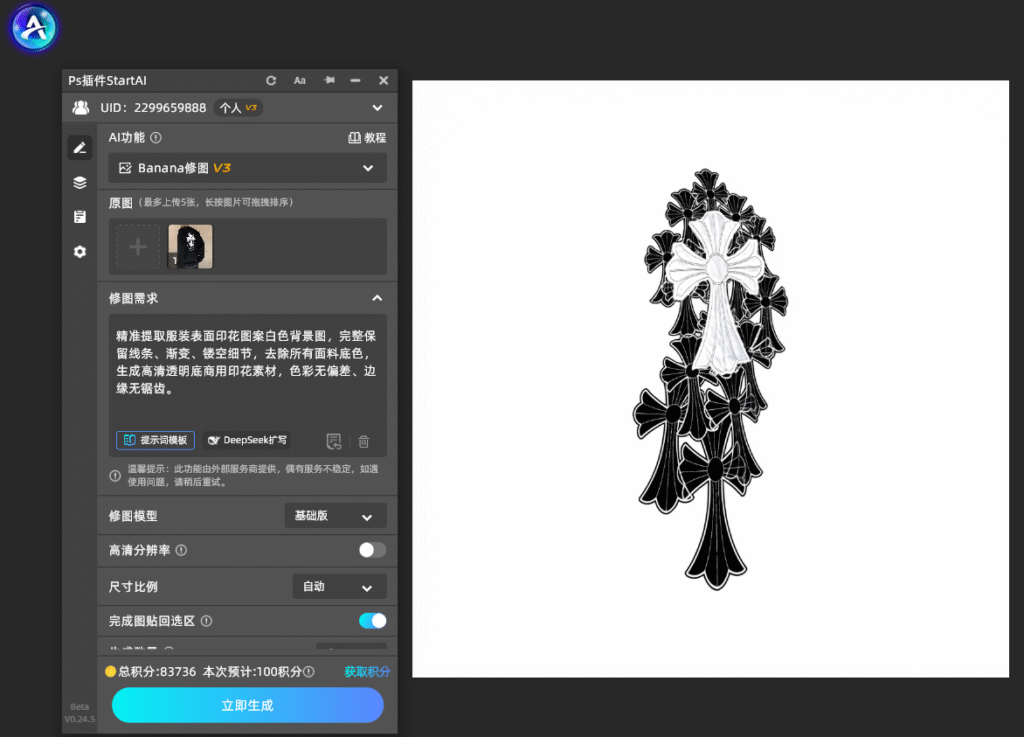Click the UID: 2299659888 text
This screenshot has width=1024, height=737.
click(153, 108)
